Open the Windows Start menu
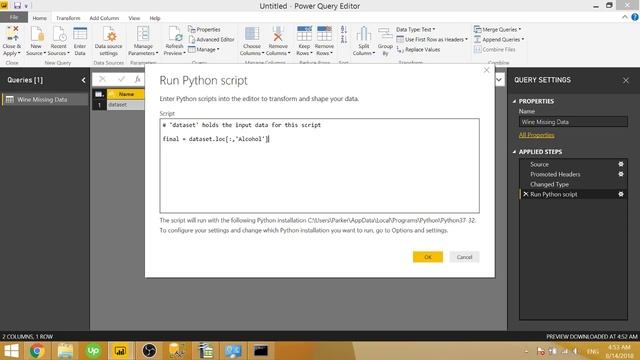 11,351
